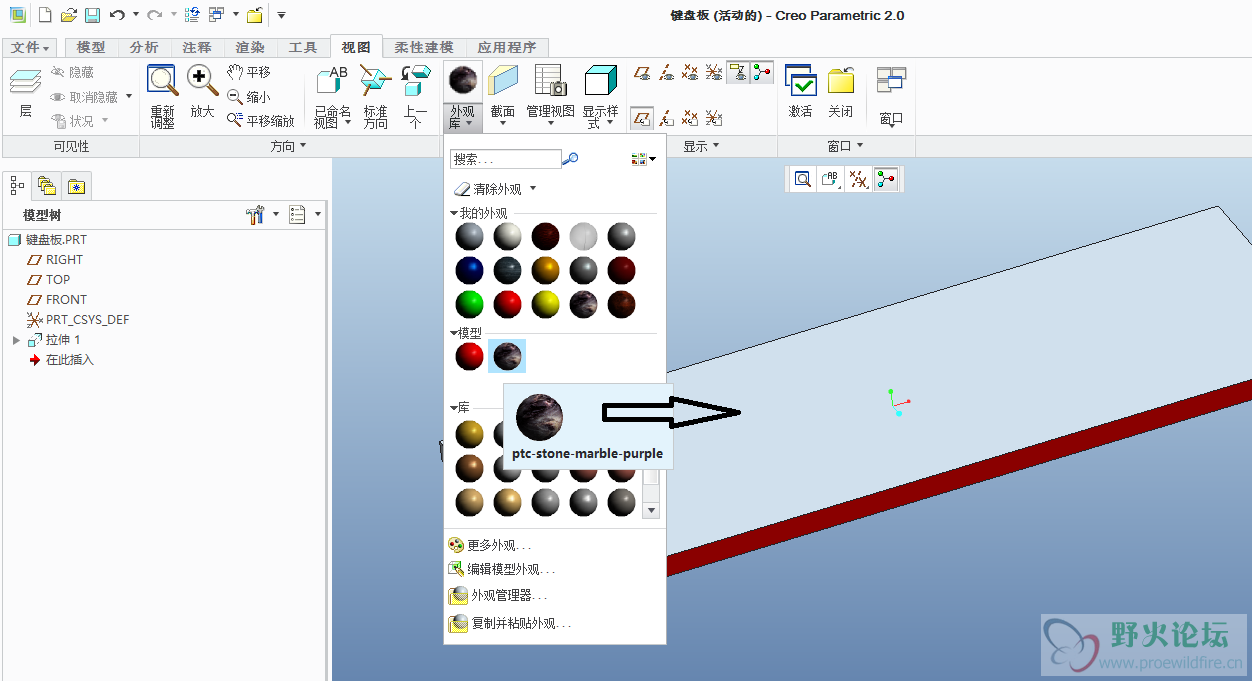Open the Flexible Modeling (柔性建模) tab
Image resolution: width=1252 pixels, height=681 pixels.
pos(424,47)
